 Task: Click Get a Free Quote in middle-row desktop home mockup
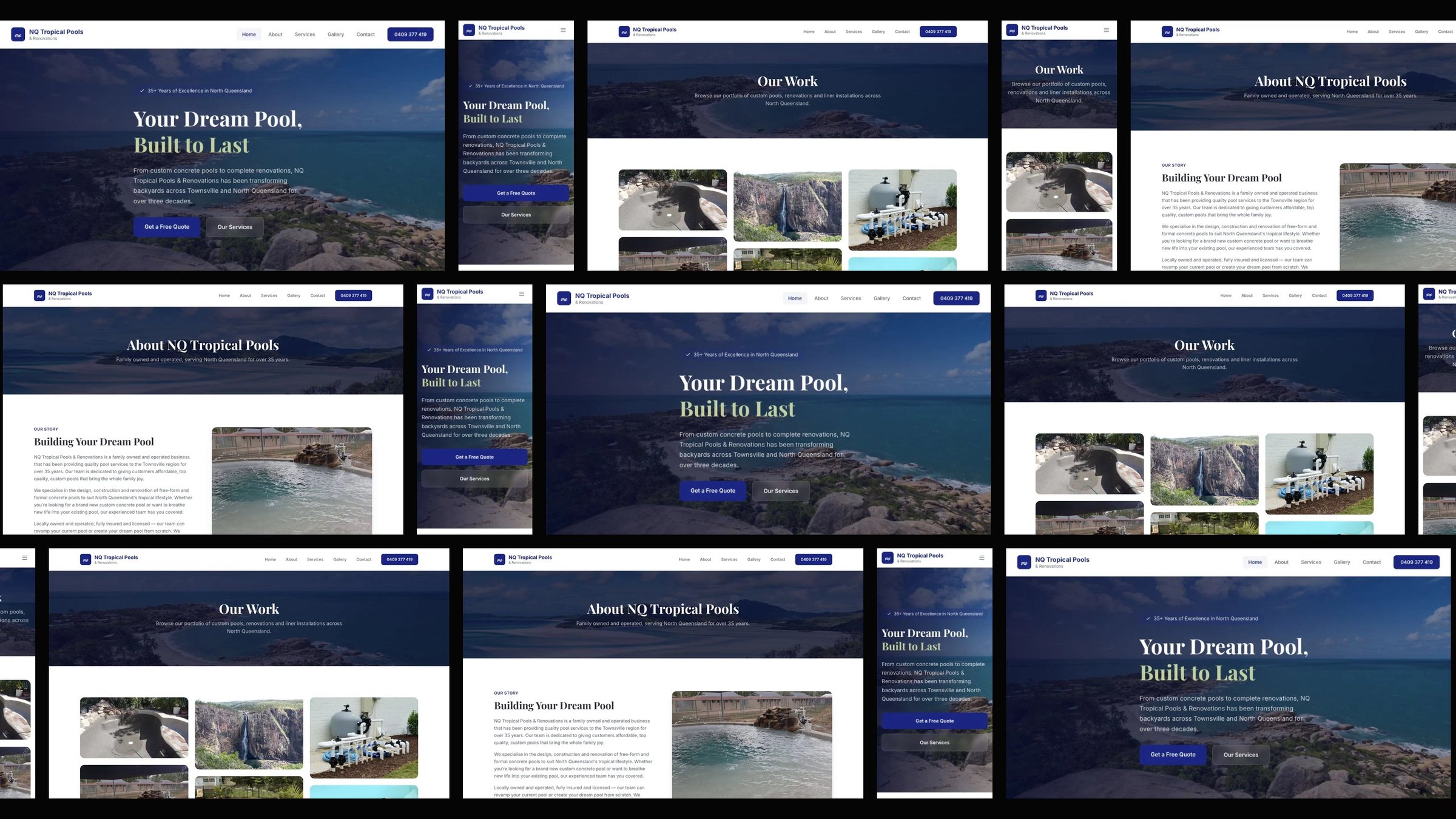pyautogui.click(x=713, y=491)
